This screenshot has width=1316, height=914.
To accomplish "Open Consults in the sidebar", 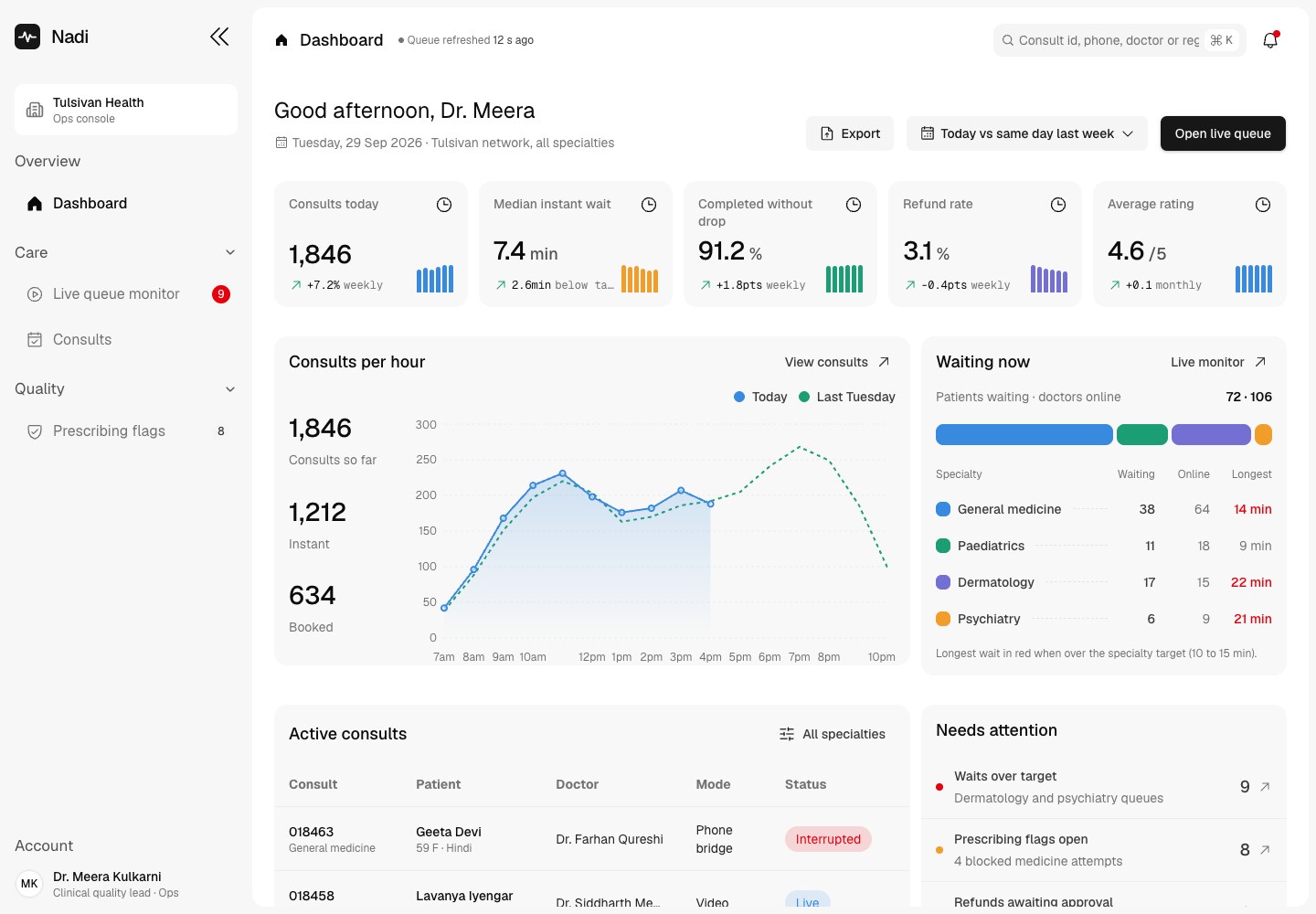I will pos(126,340).
